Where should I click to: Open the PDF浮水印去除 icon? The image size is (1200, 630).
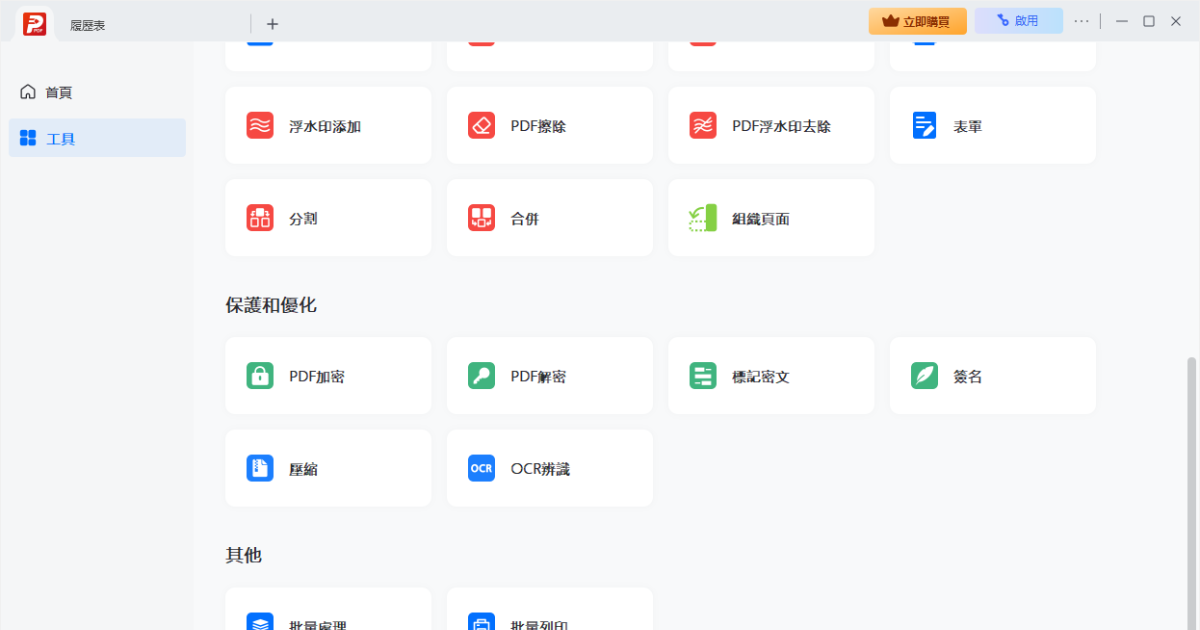(703, 126)
